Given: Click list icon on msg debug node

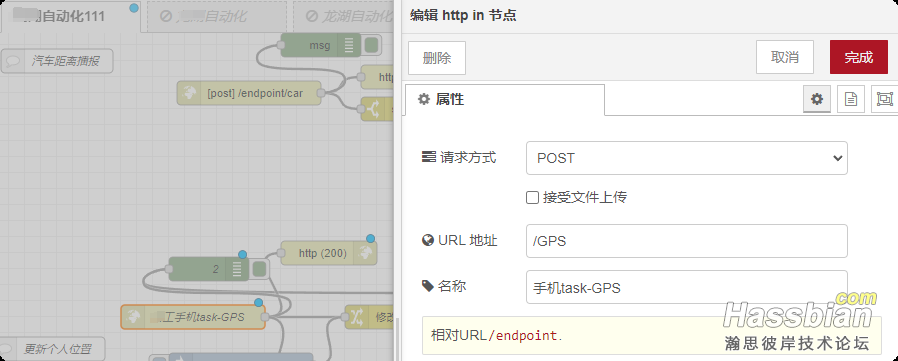Looking at the screenshot, I should 349,45.
